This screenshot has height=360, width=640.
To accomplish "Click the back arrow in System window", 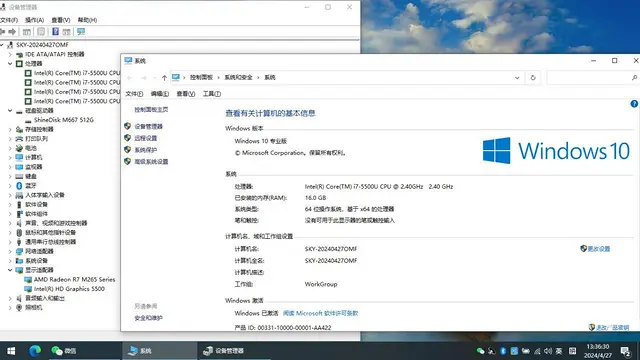I will (130, 78).
